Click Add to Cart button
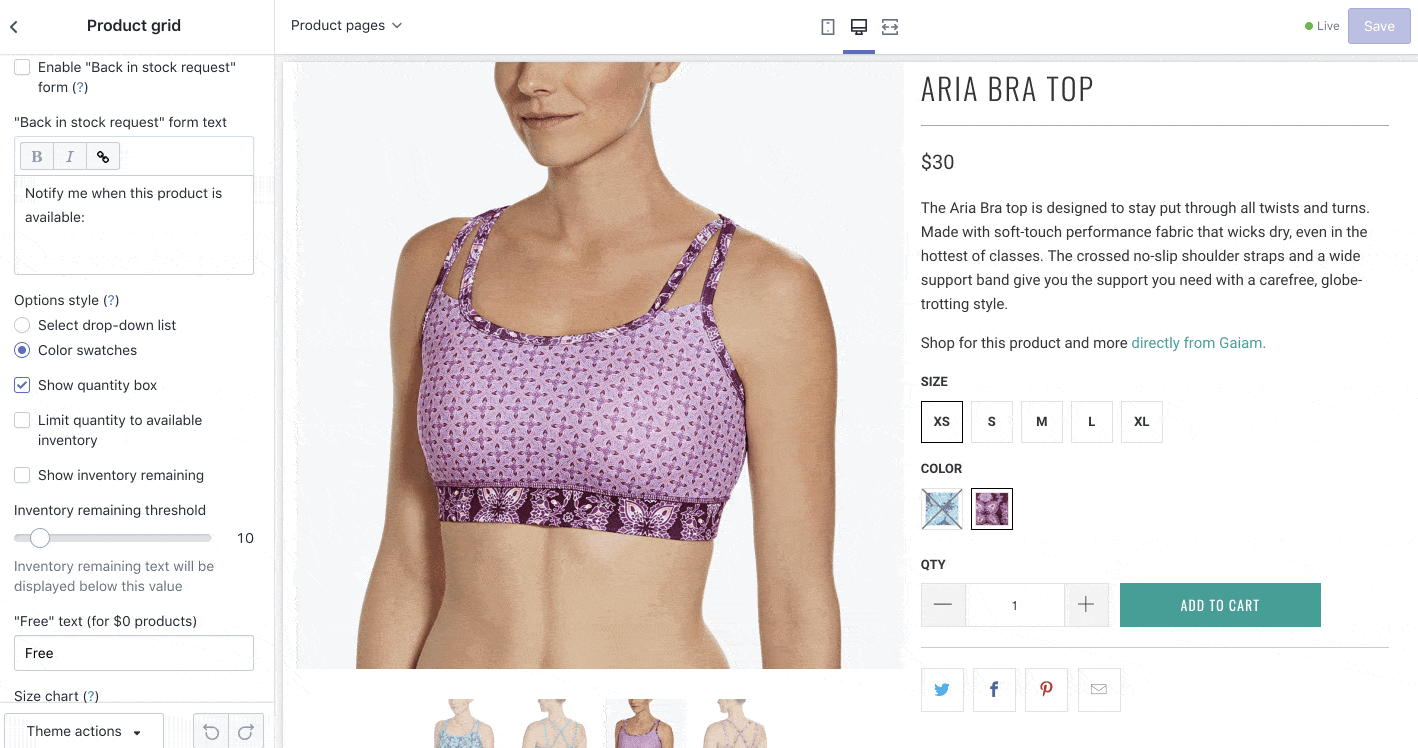1418x748 pixels. coord(1220,605)
